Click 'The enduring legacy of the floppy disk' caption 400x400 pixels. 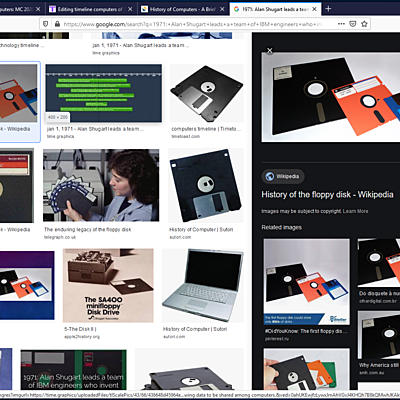point(88,230)
